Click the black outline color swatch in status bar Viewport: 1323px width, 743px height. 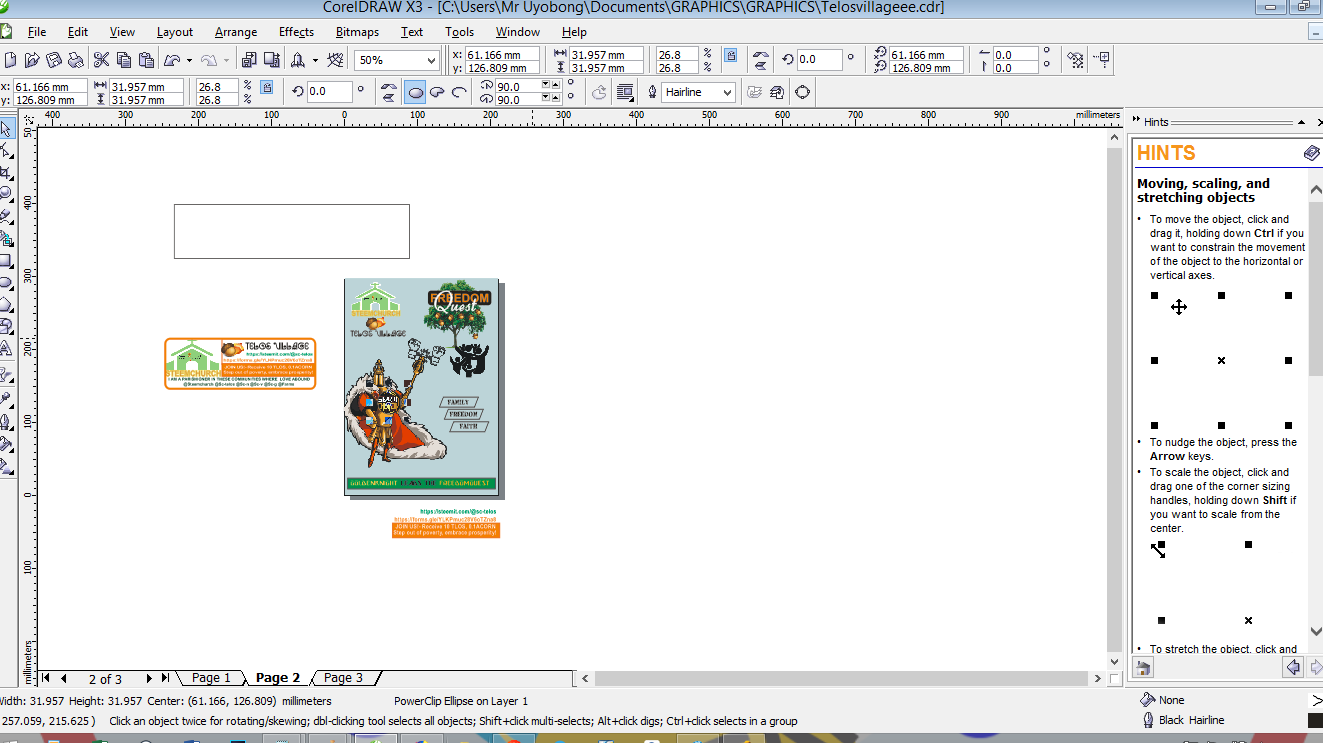pos(1316,720)
